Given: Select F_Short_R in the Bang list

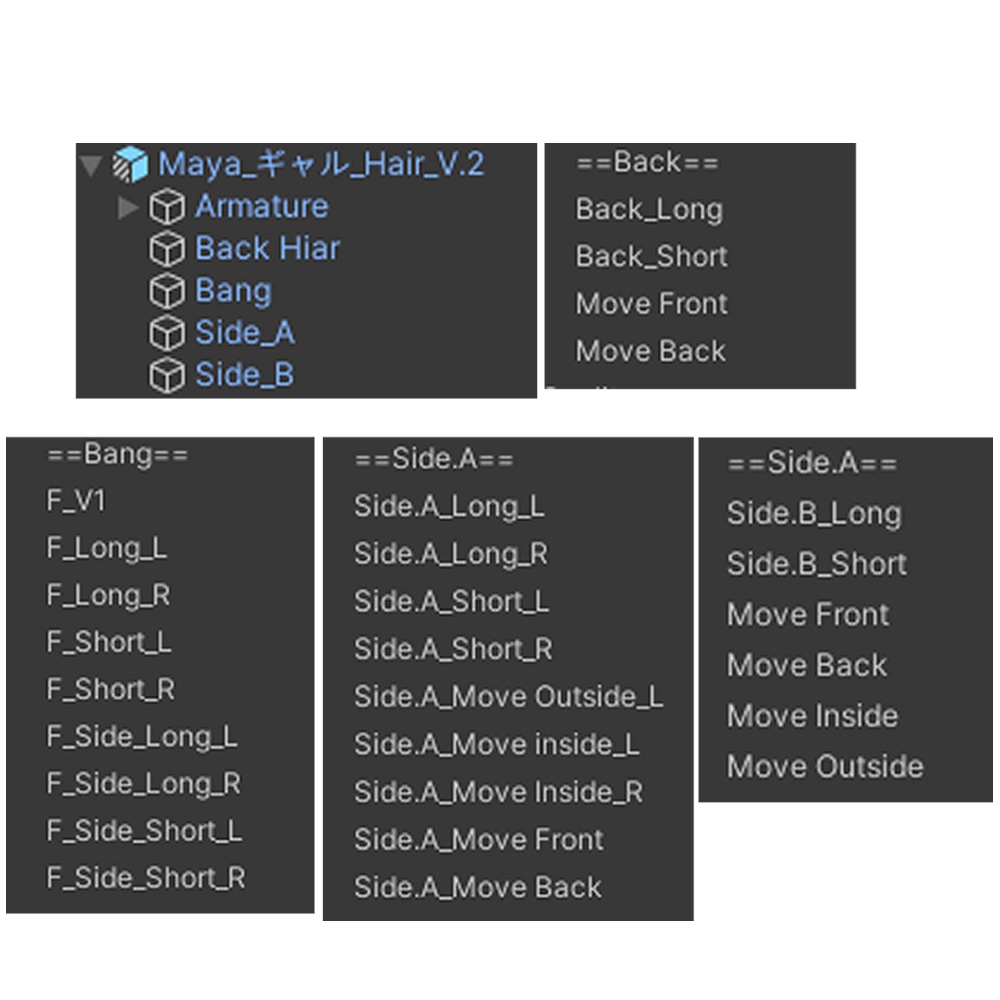Looking at the screenshot, I should (110, 689).
